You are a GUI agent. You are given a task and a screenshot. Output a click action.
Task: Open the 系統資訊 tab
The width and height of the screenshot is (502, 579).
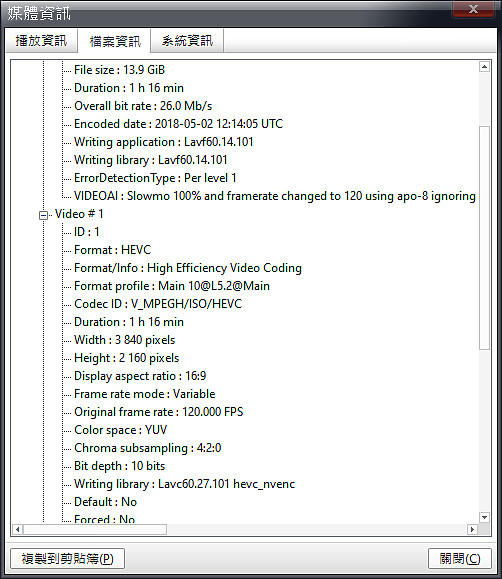(x=187, y=41)
